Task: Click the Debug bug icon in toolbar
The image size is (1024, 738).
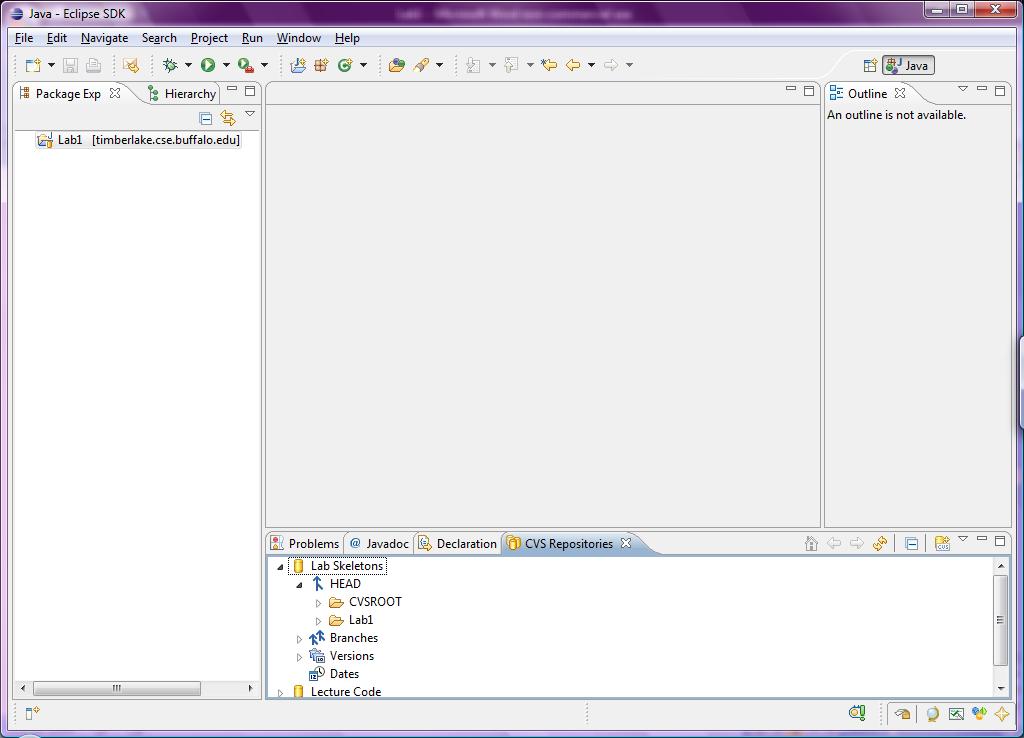Action: point(171,65)
